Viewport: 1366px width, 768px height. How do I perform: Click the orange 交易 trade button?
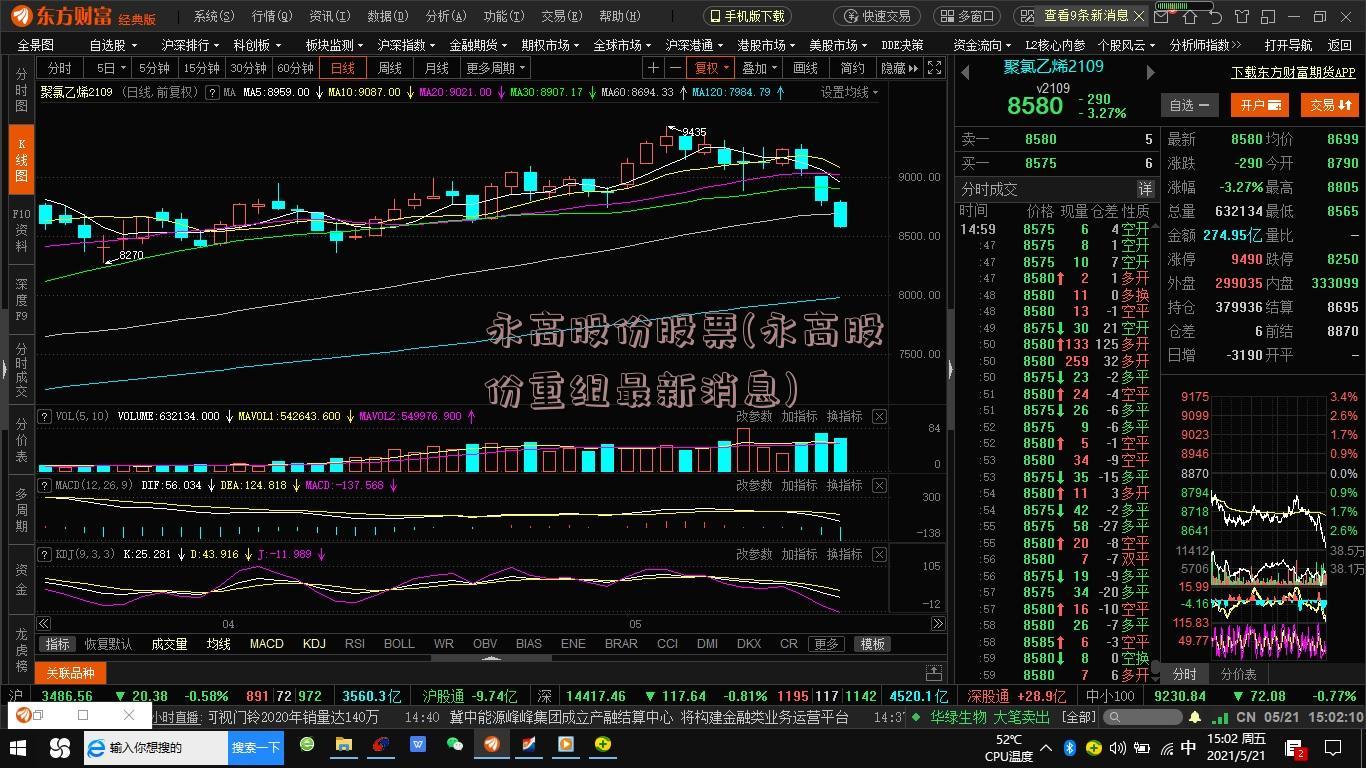(1329, 105)
